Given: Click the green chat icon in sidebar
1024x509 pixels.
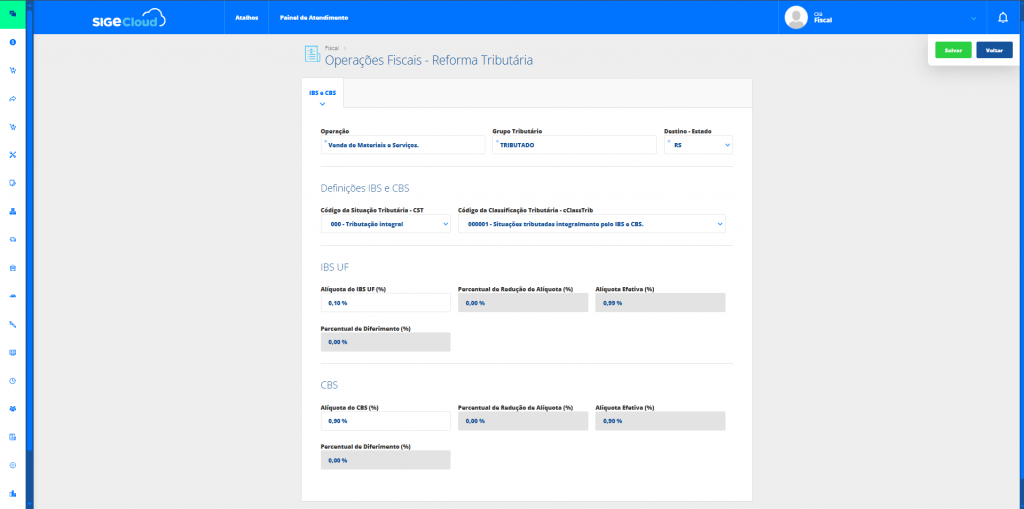Looking at the screenshot, I should pyautogui.click(x=13, y=14).
